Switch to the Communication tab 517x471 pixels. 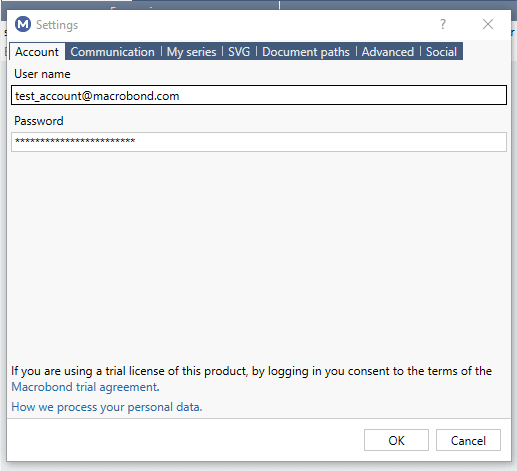tap(113, 52)
